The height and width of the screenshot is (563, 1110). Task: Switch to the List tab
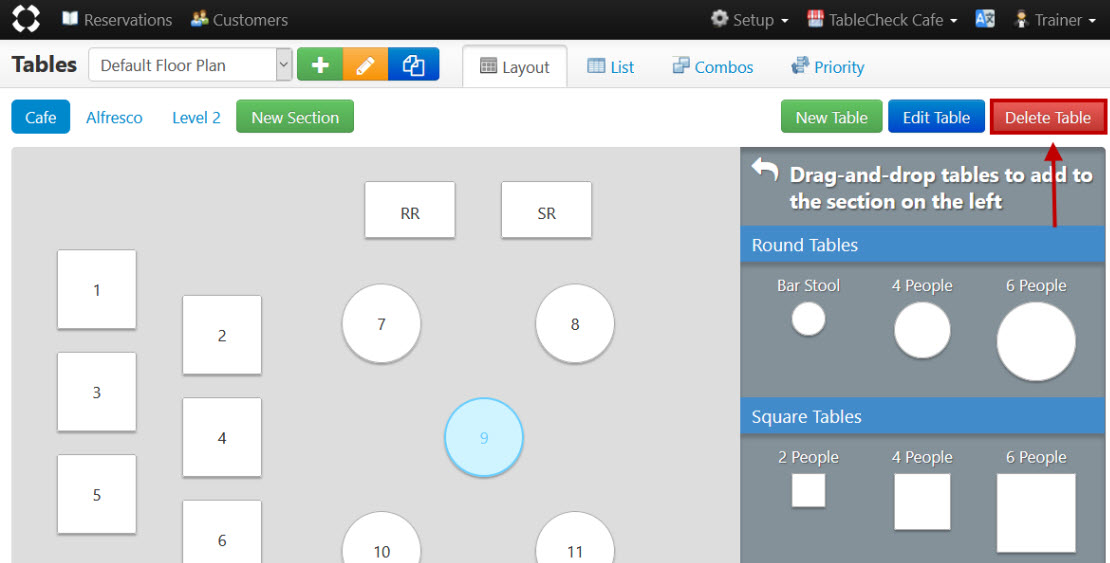tap(611, 67)
